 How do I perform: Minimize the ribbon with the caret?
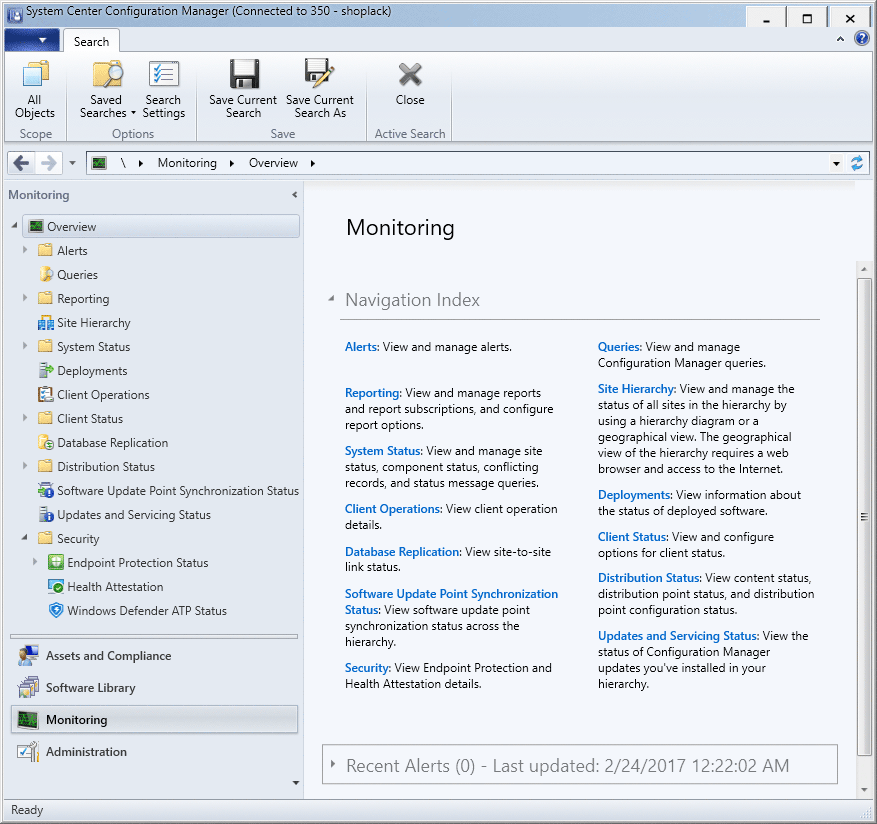(x=840, y=39)
